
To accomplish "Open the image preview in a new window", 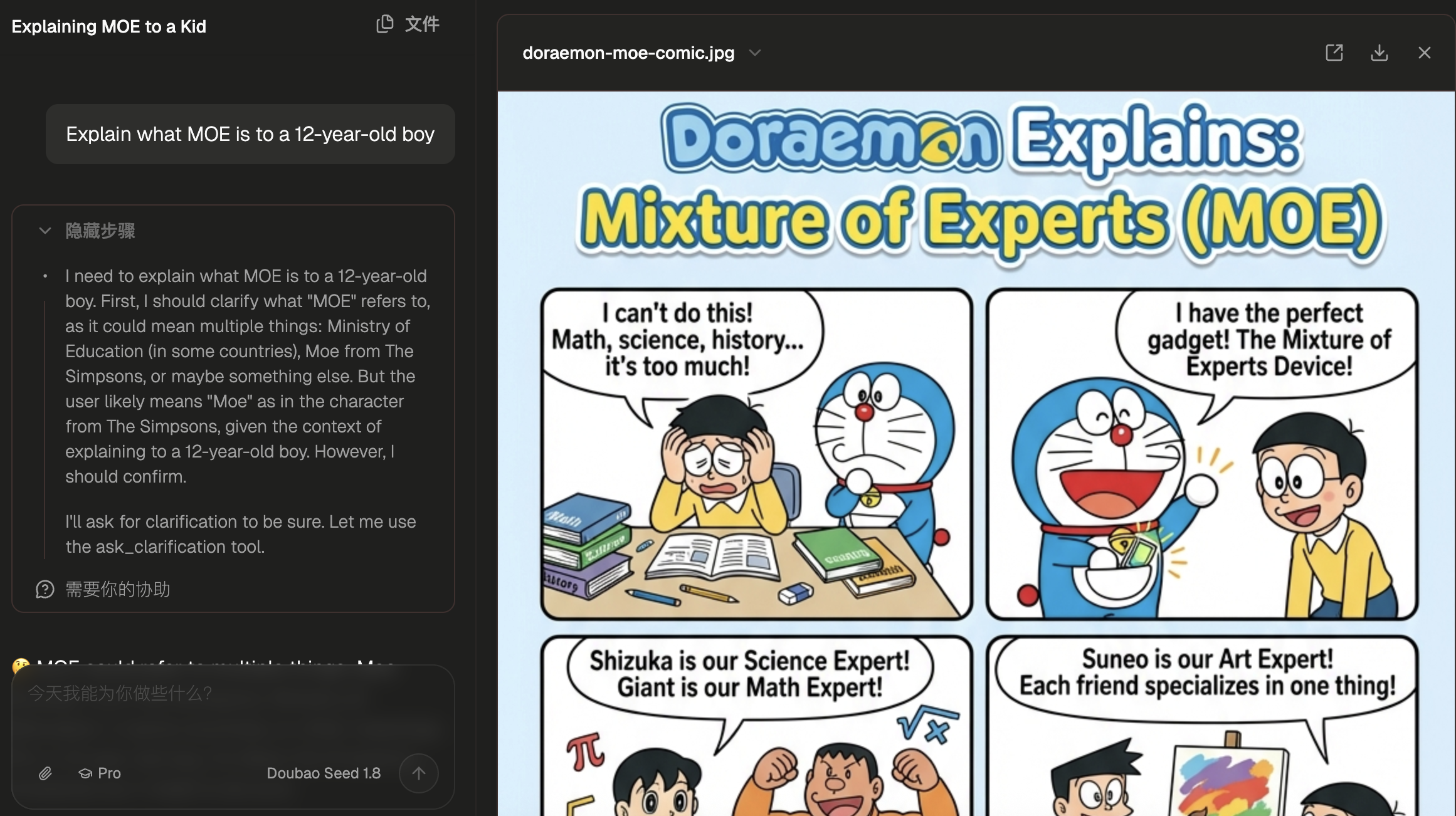I will (x=1334, y=53).
